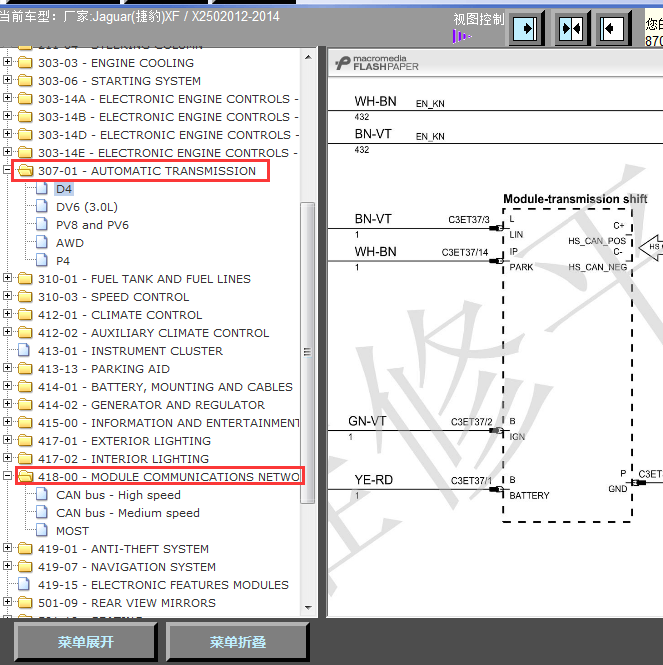Click the open 307-01 Automatic Transmission folder icon
This screenshot has height=665, width=663.
tap(25, 170)
